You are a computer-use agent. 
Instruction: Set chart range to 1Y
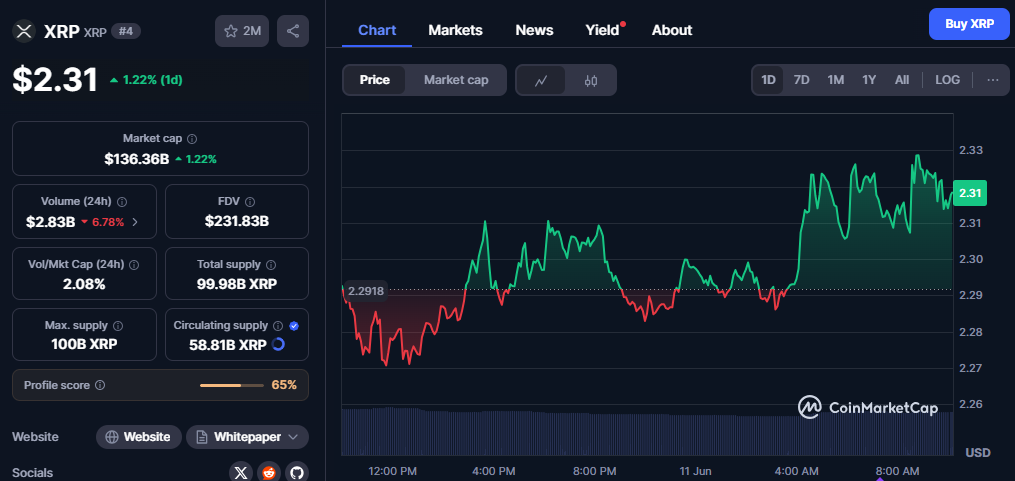click(869, 80)
